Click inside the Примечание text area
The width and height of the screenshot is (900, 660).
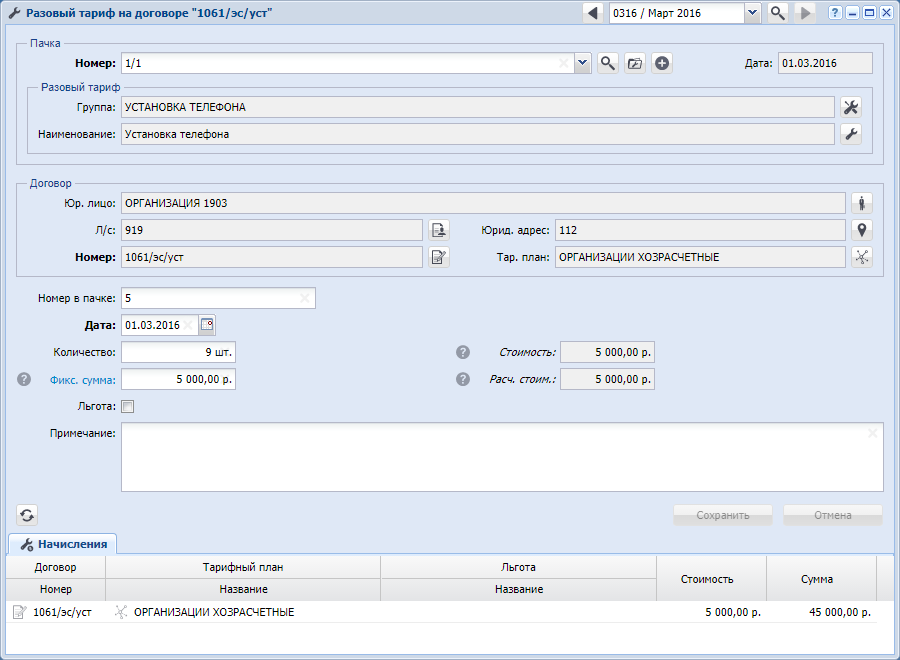click(x=502, y=457)
